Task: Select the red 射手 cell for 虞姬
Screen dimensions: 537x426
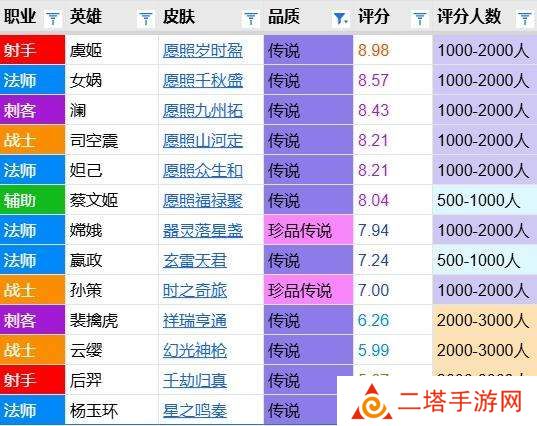Action: coord(32,50)
